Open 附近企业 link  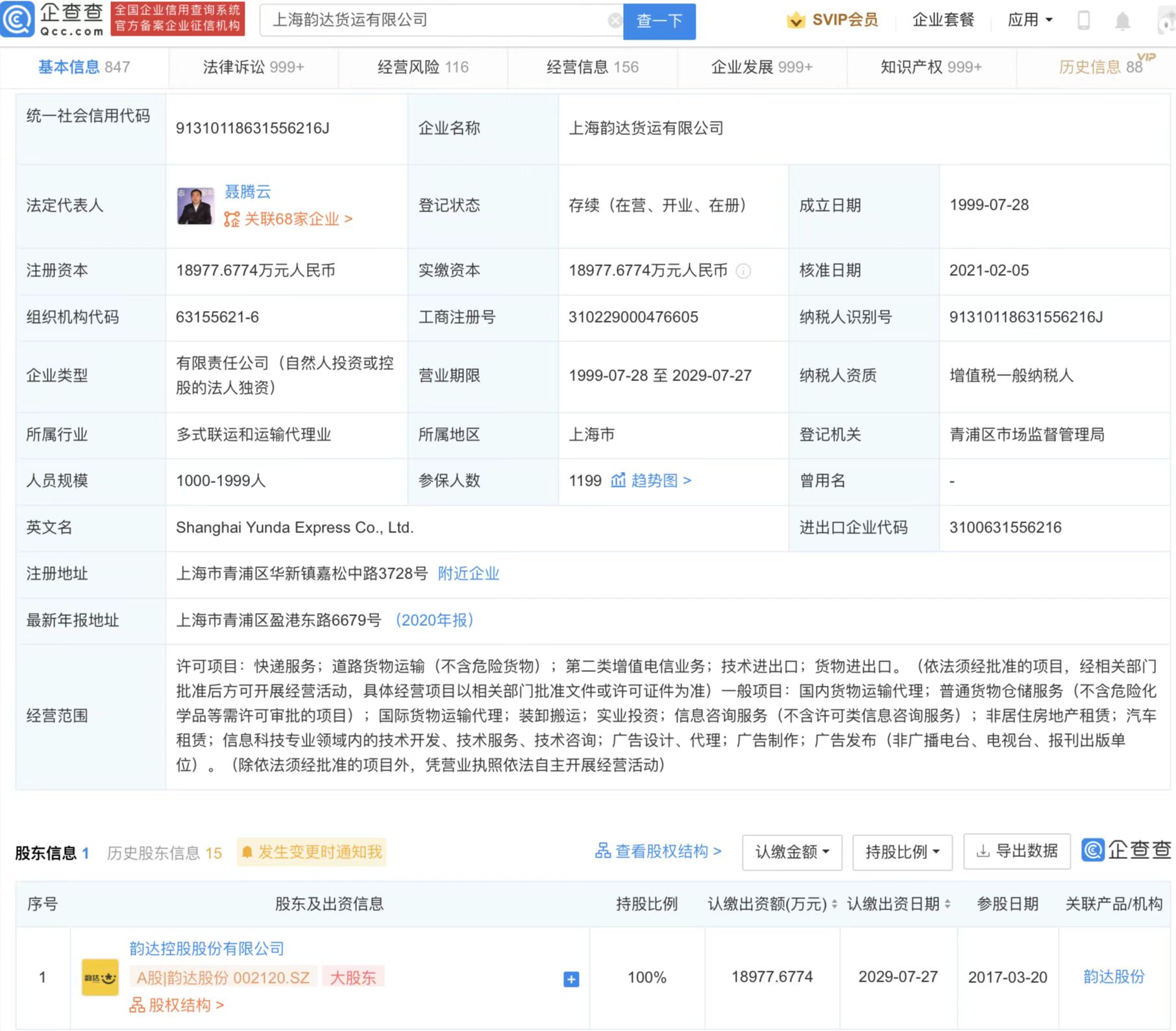(469, 573)
